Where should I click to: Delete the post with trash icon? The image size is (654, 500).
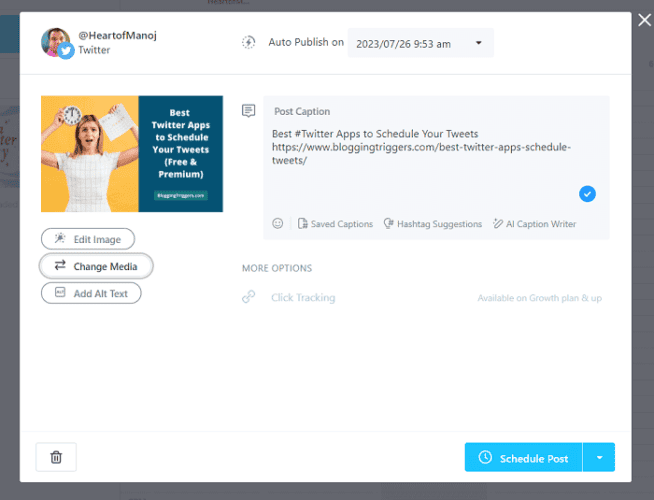(x=56, y=457)
